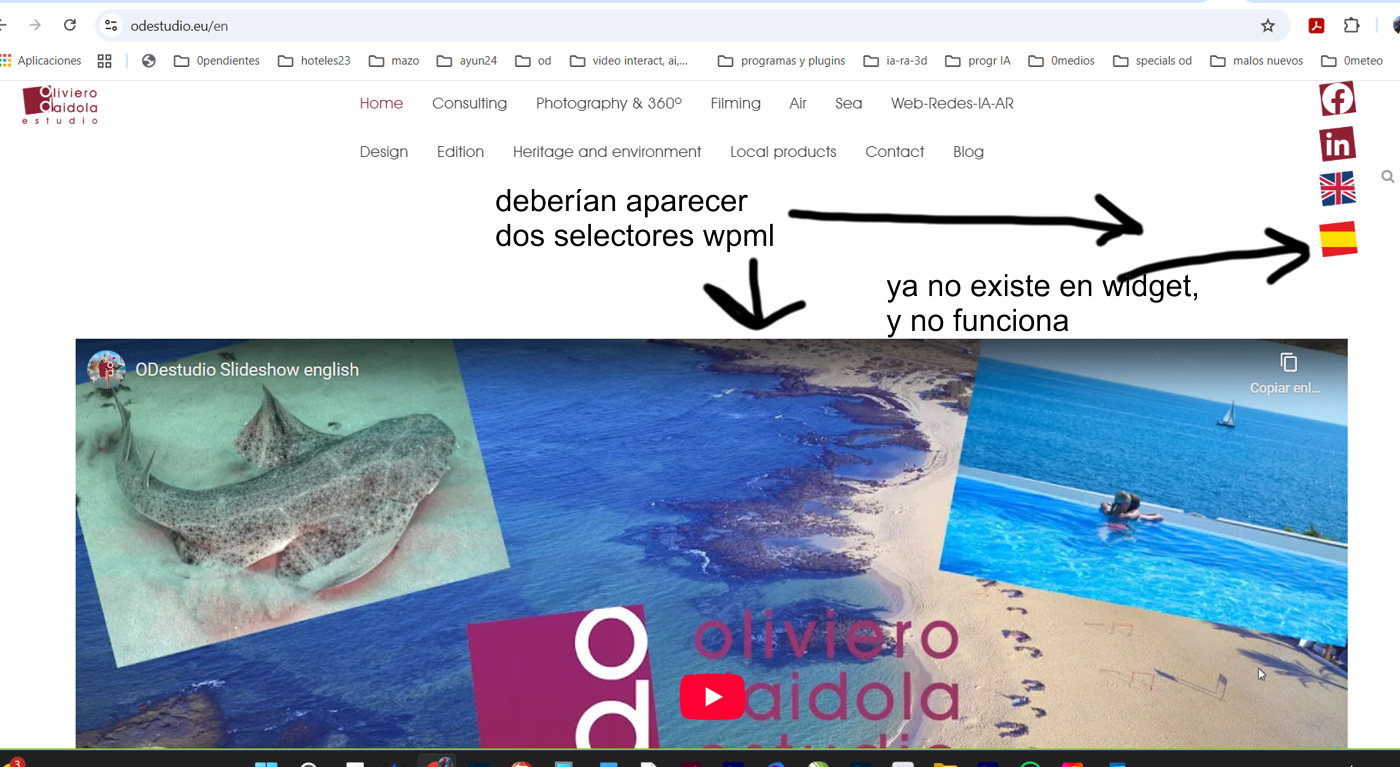Open the hoteles23 bookmark folder

314,61
